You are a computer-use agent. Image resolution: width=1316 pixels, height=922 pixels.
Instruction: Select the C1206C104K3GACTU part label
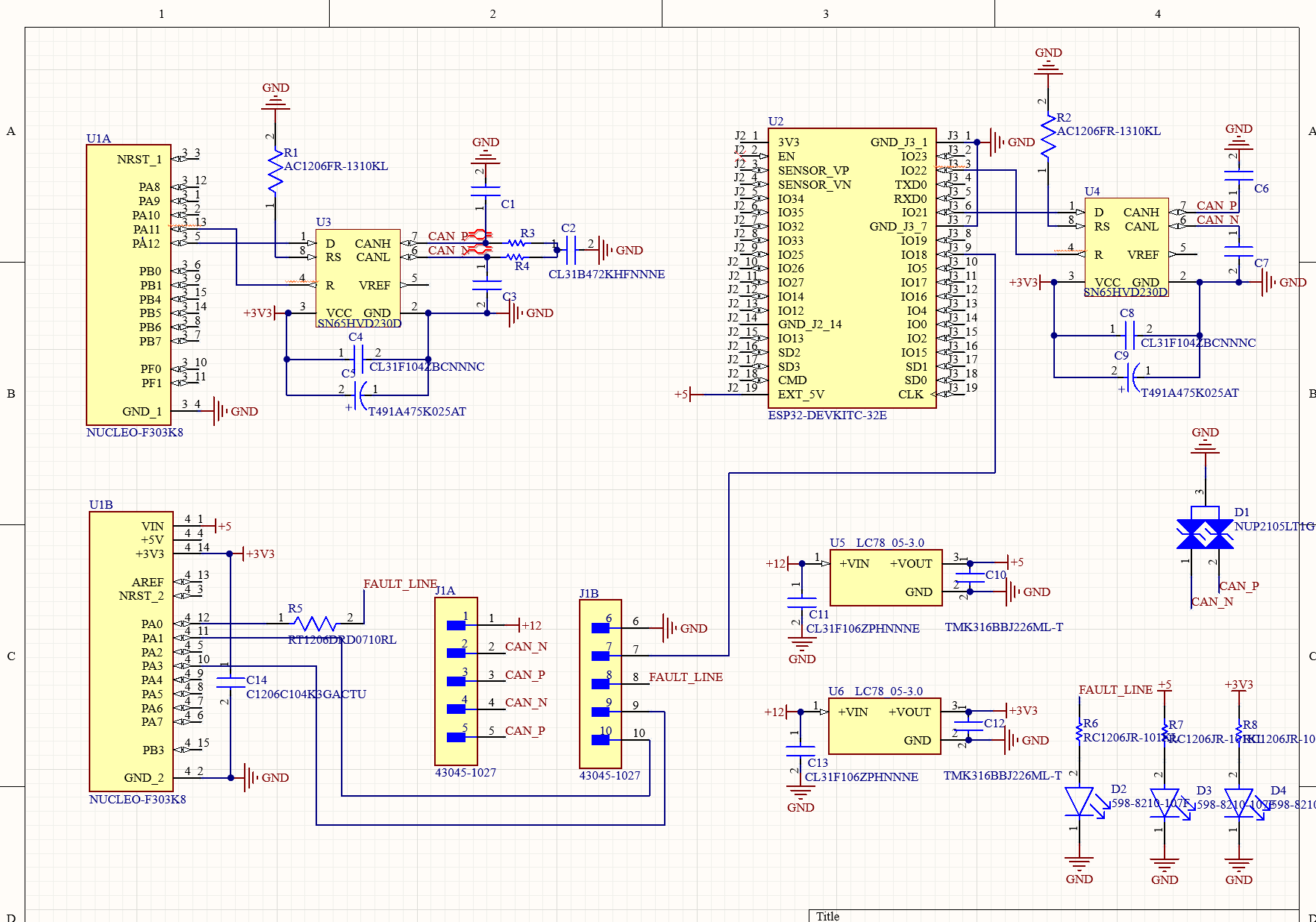(x=306, y=694)
